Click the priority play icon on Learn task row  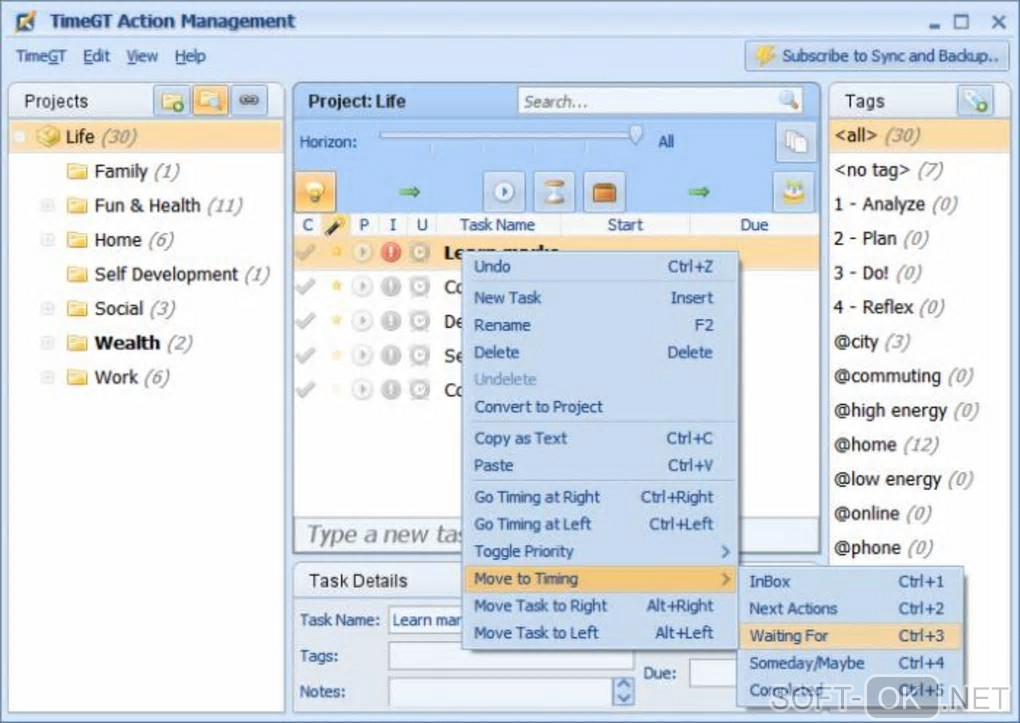pyautogui.click(x=362, y=252)
